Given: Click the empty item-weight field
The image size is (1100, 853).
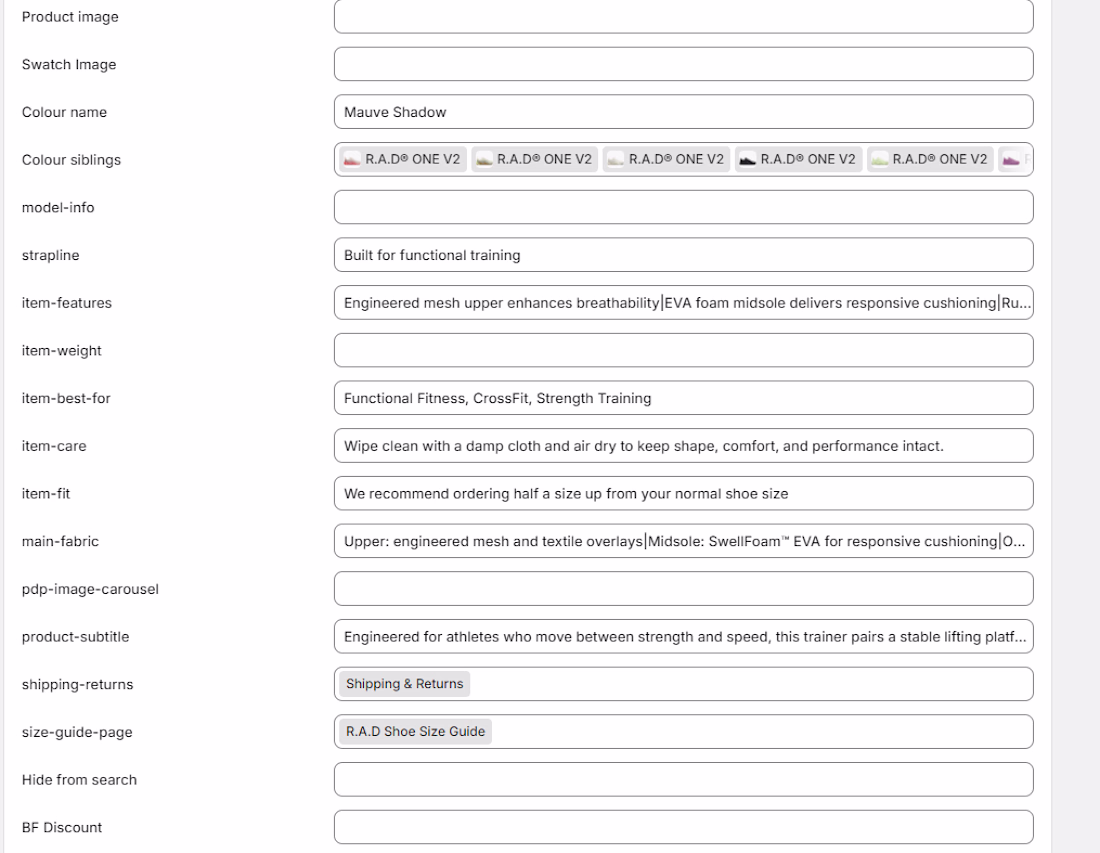Looking at the screenshot, I should click(683, 350).
